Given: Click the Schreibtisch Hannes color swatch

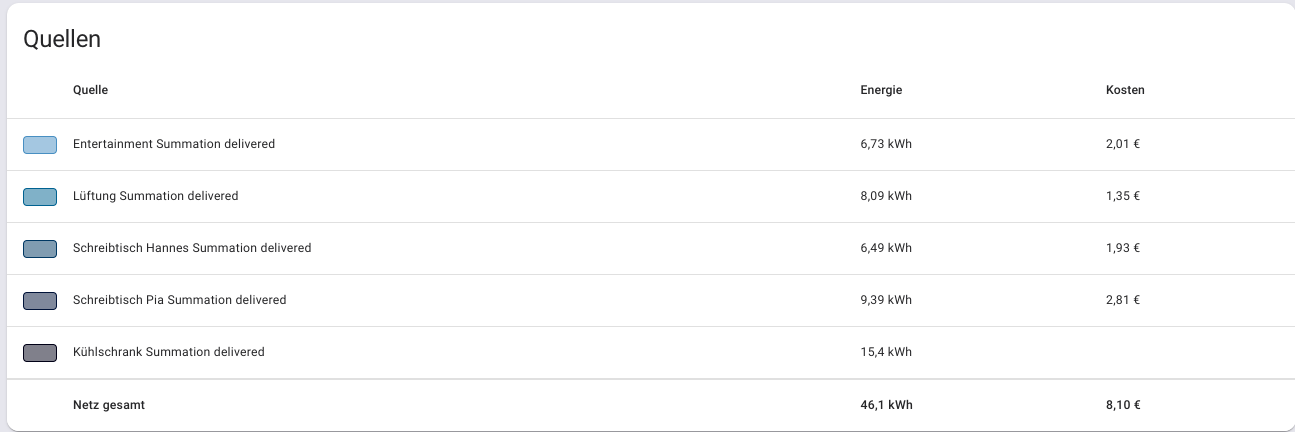Looking at the screenshot, I should (40, 249).
